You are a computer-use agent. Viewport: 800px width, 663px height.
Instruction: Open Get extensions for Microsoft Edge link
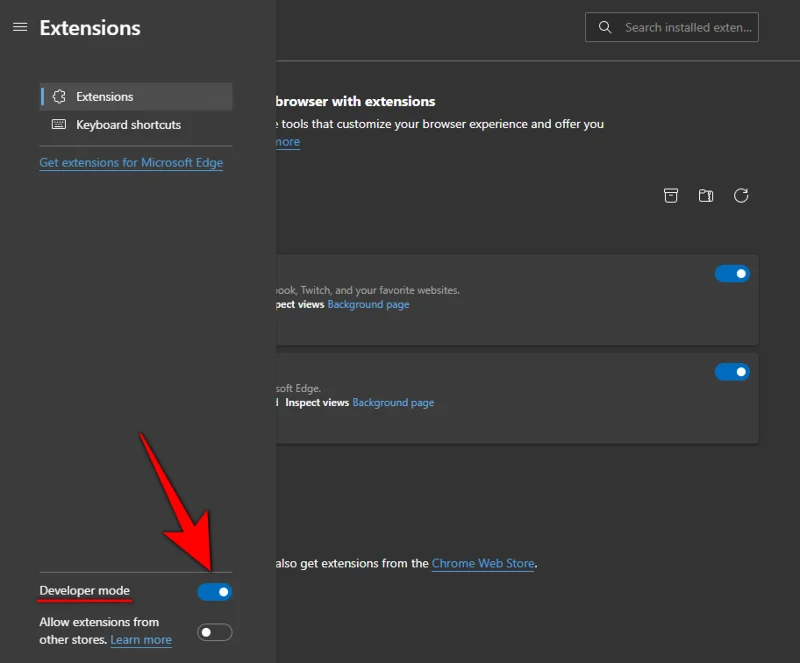pos(131,163)
